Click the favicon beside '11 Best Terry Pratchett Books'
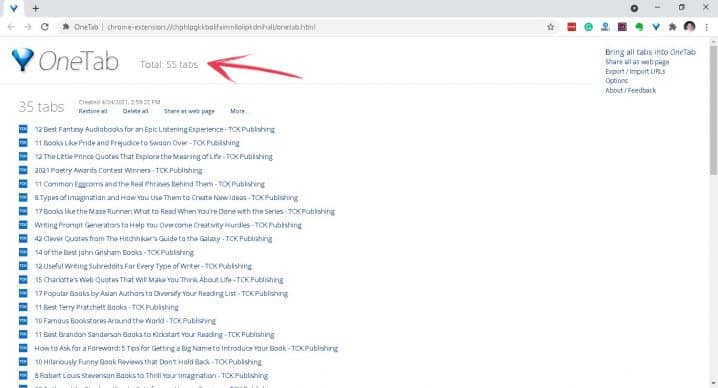 (23, 307)
